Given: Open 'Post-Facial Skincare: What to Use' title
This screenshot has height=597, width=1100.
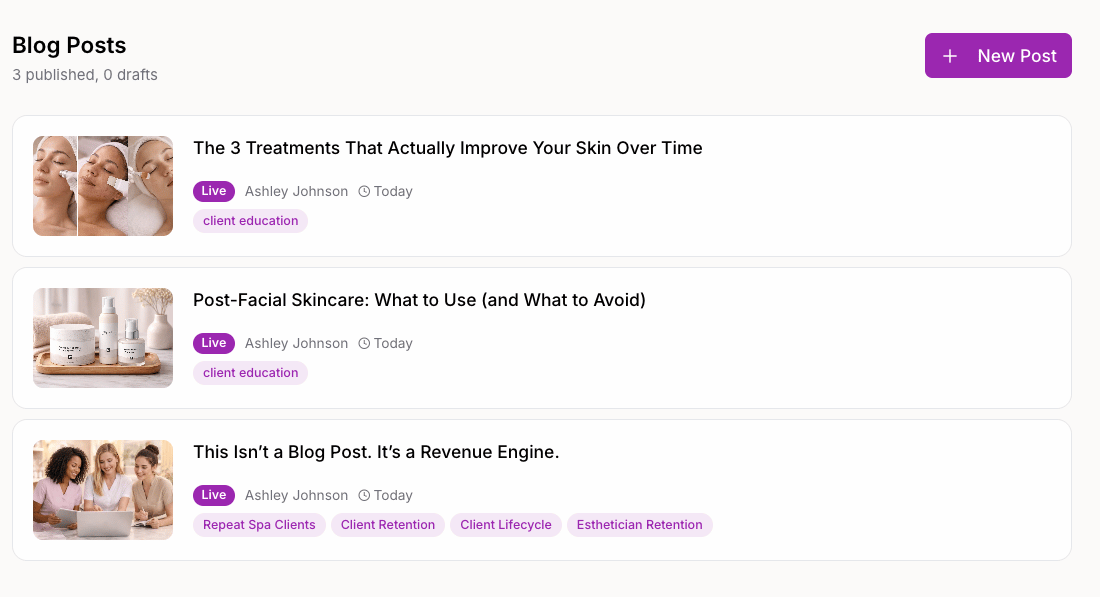Looking at the screenshot, I should [420, 300].
